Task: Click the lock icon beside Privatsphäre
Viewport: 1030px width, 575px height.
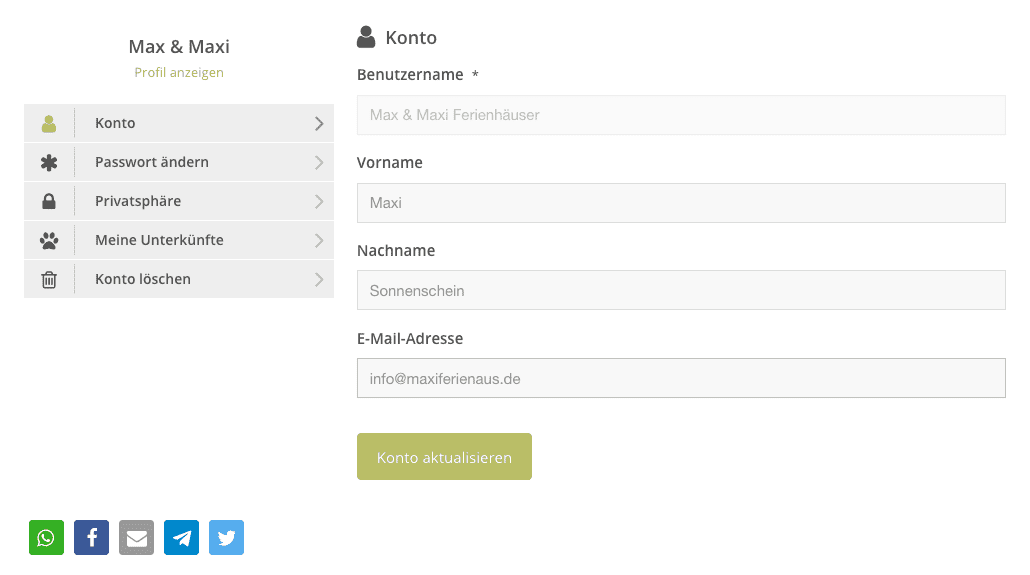Action: click(49, 201)
